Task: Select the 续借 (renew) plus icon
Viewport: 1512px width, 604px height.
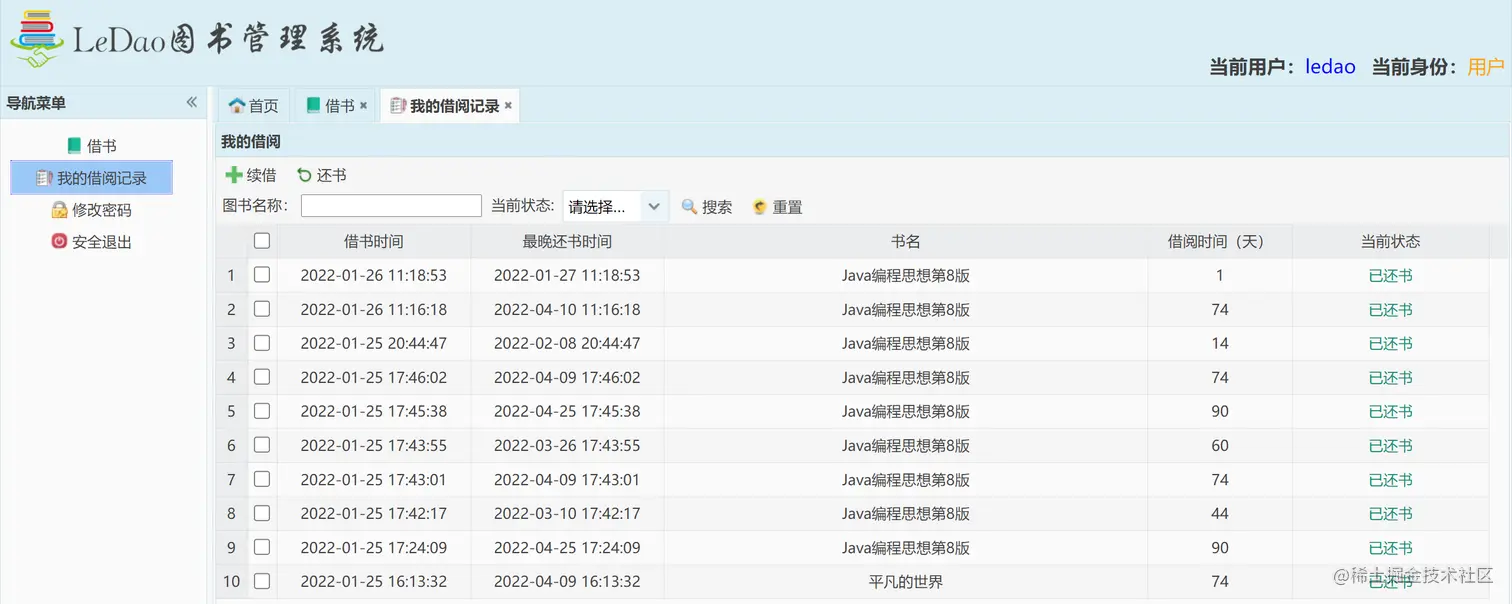Action: 232,174
